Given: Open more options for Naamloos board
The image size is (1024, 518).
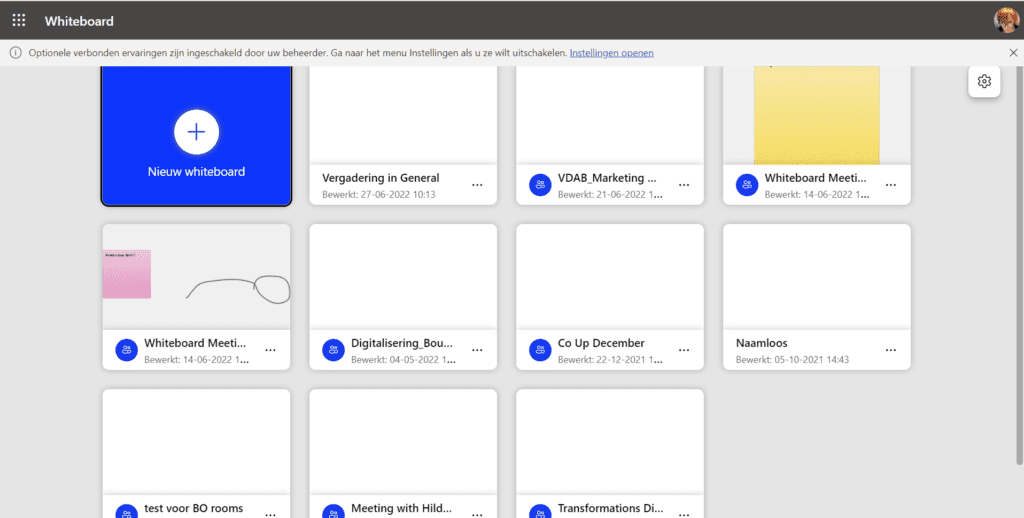Looking at the screenshot, I should point(891,350).
